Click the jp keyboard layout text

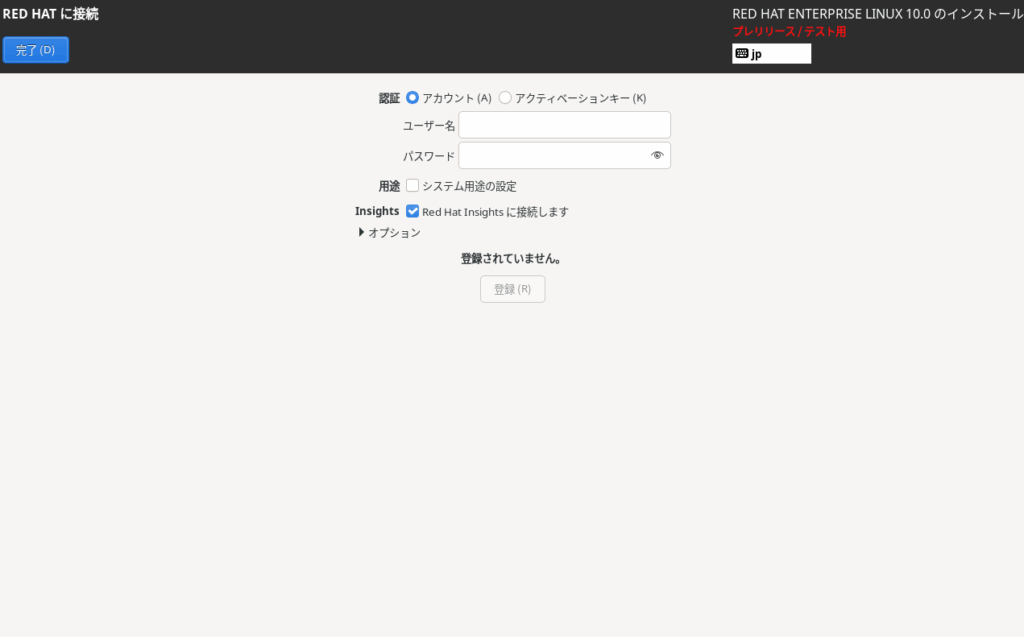click(x=757, y=54)
